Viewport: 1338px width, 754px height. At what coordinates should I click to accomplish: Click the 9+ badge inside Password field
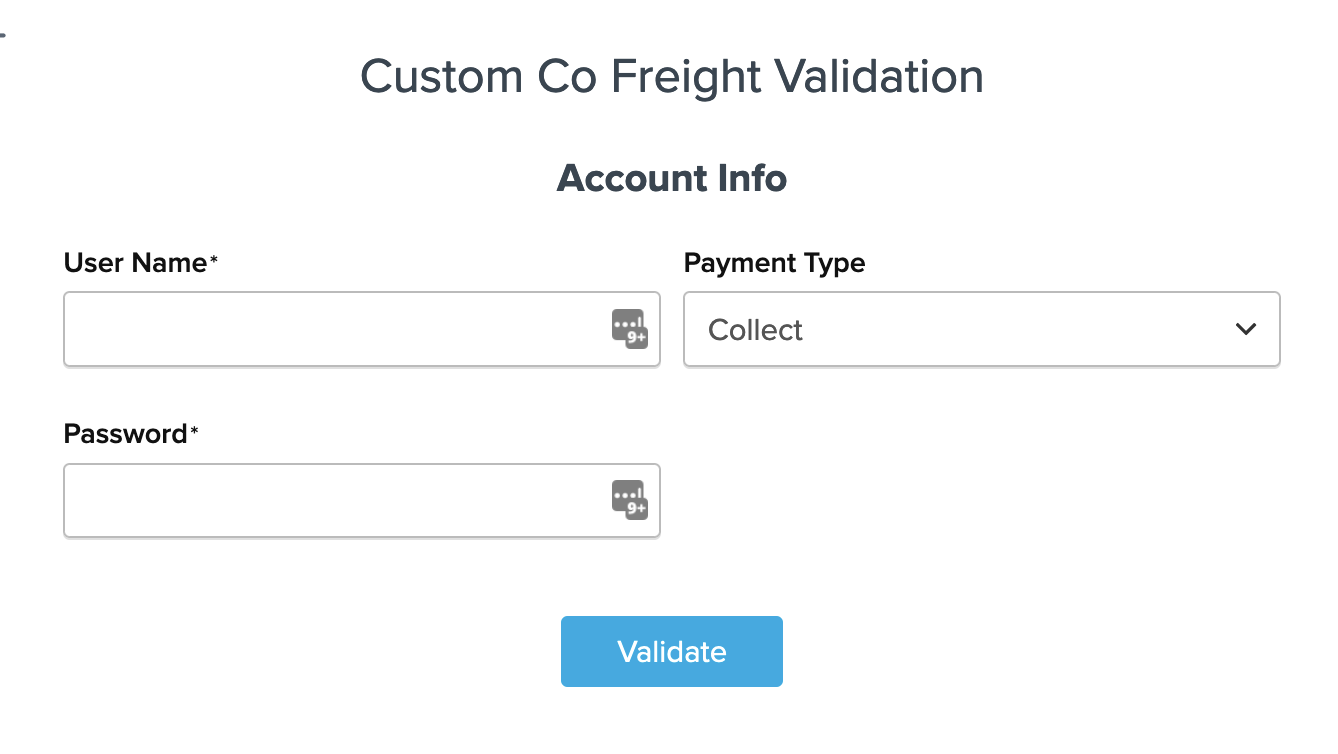tap(637, 509)
